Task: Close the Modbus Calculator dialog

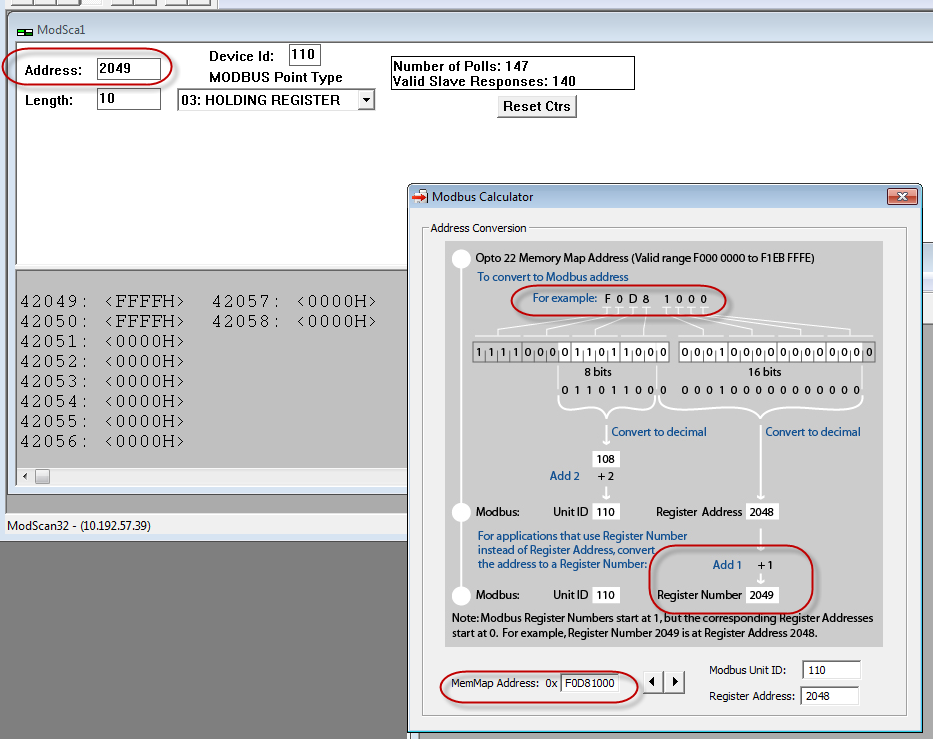Action: [902, 196]
